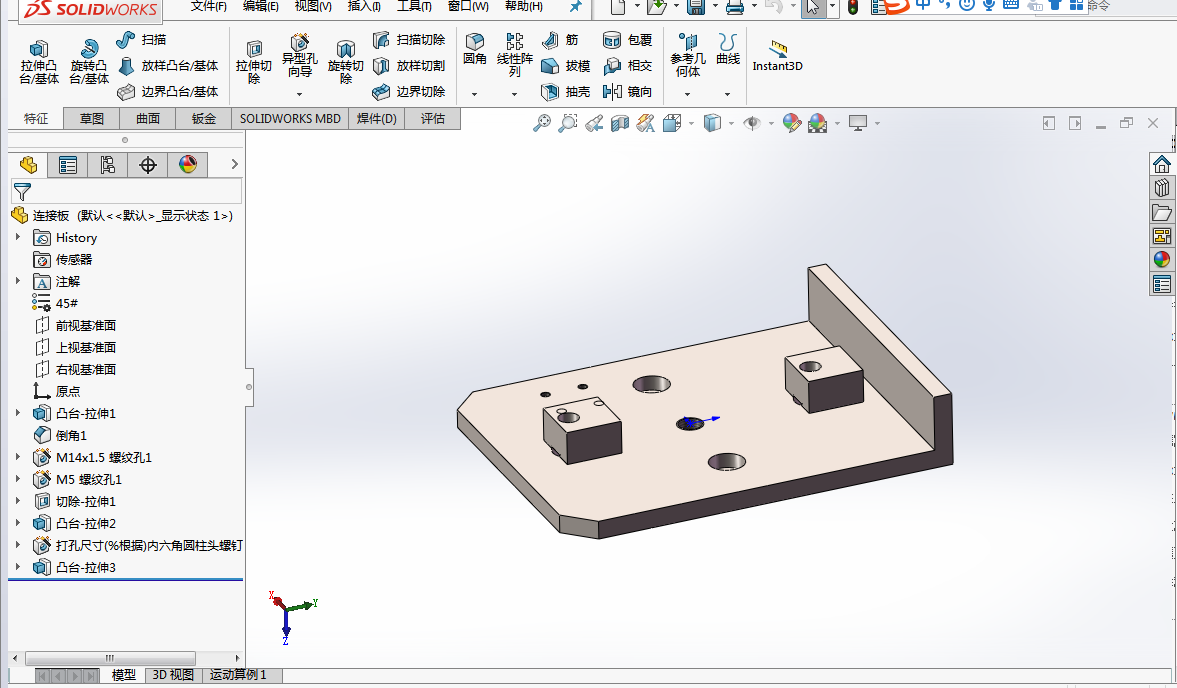Open the DisplayManager tab icon
This screenshot has height=688, width=1177.
pyautogui.click(x=188, y=165)
